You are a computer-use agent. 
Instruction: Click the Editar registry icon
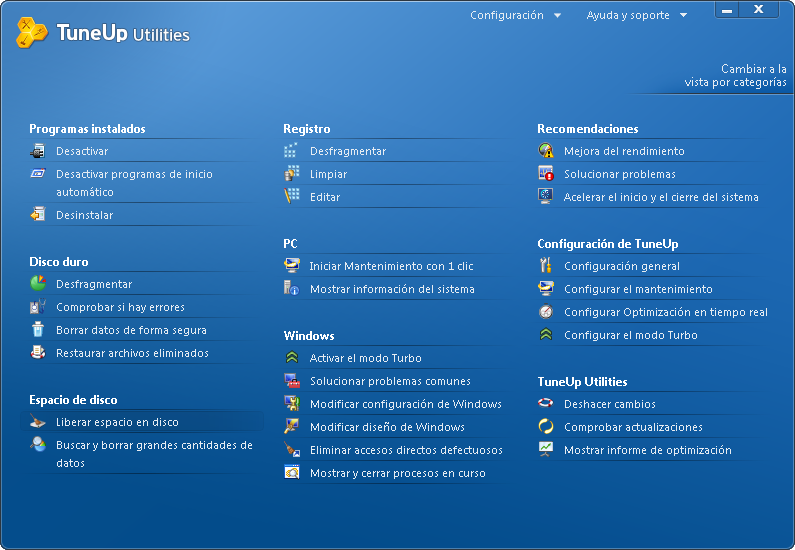tap(292, 196)
